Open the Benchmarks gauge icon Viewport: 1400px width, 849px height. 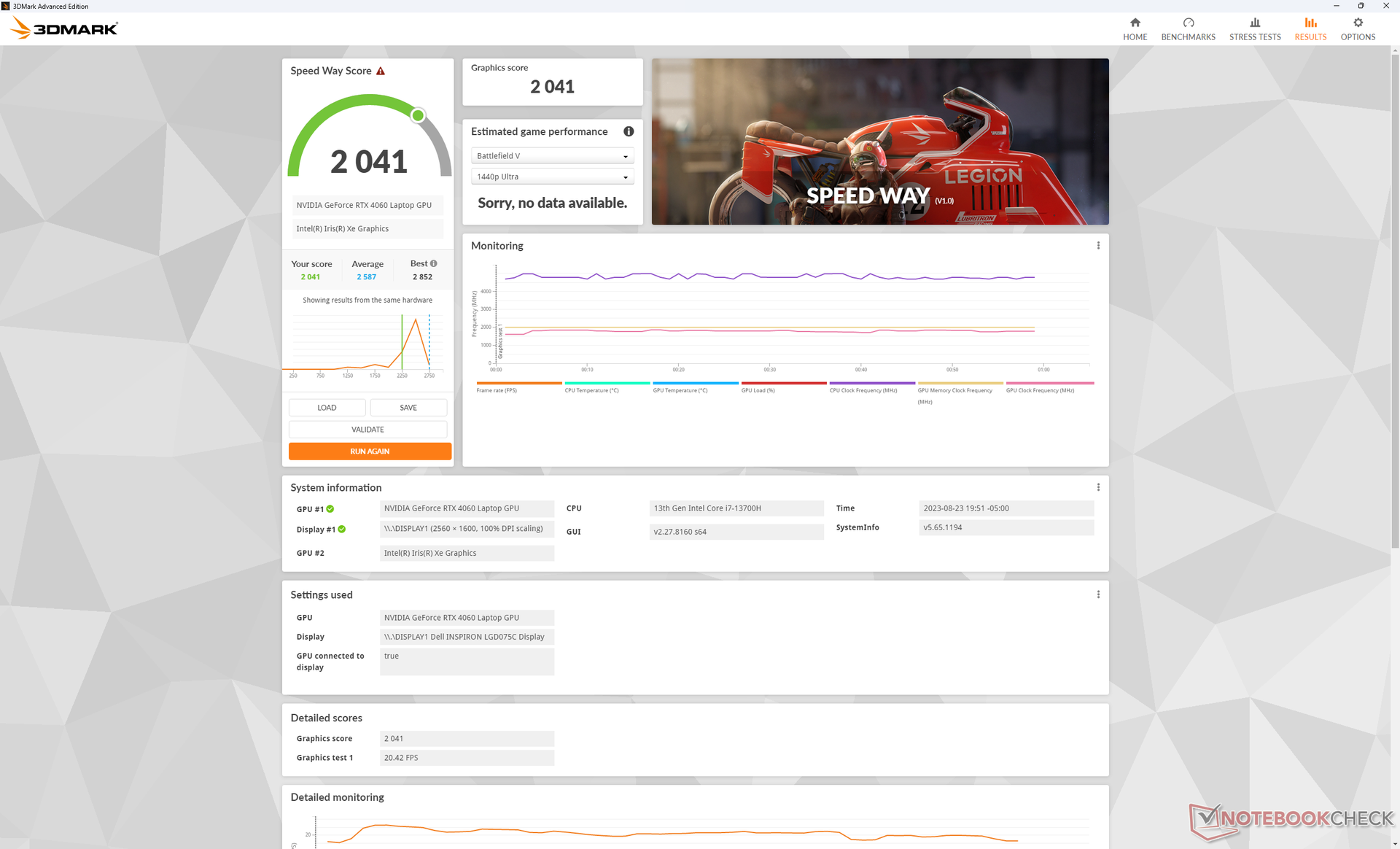(x=1188, y=23)
